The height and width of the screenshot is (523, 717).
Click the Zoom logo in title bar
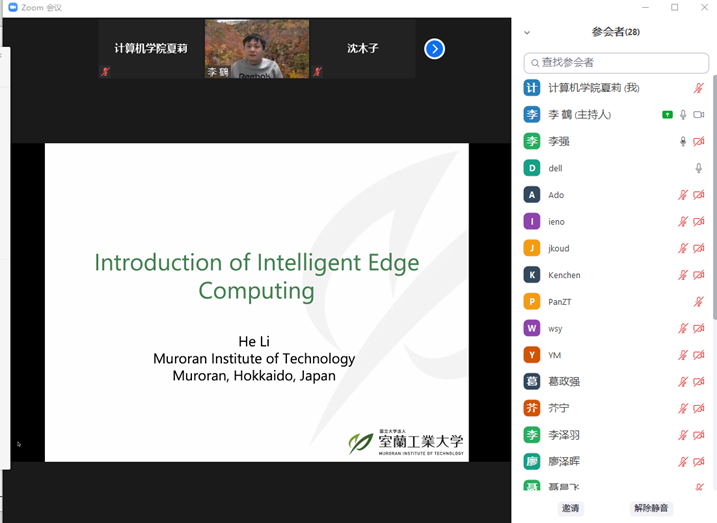click(x=13, y=8)
